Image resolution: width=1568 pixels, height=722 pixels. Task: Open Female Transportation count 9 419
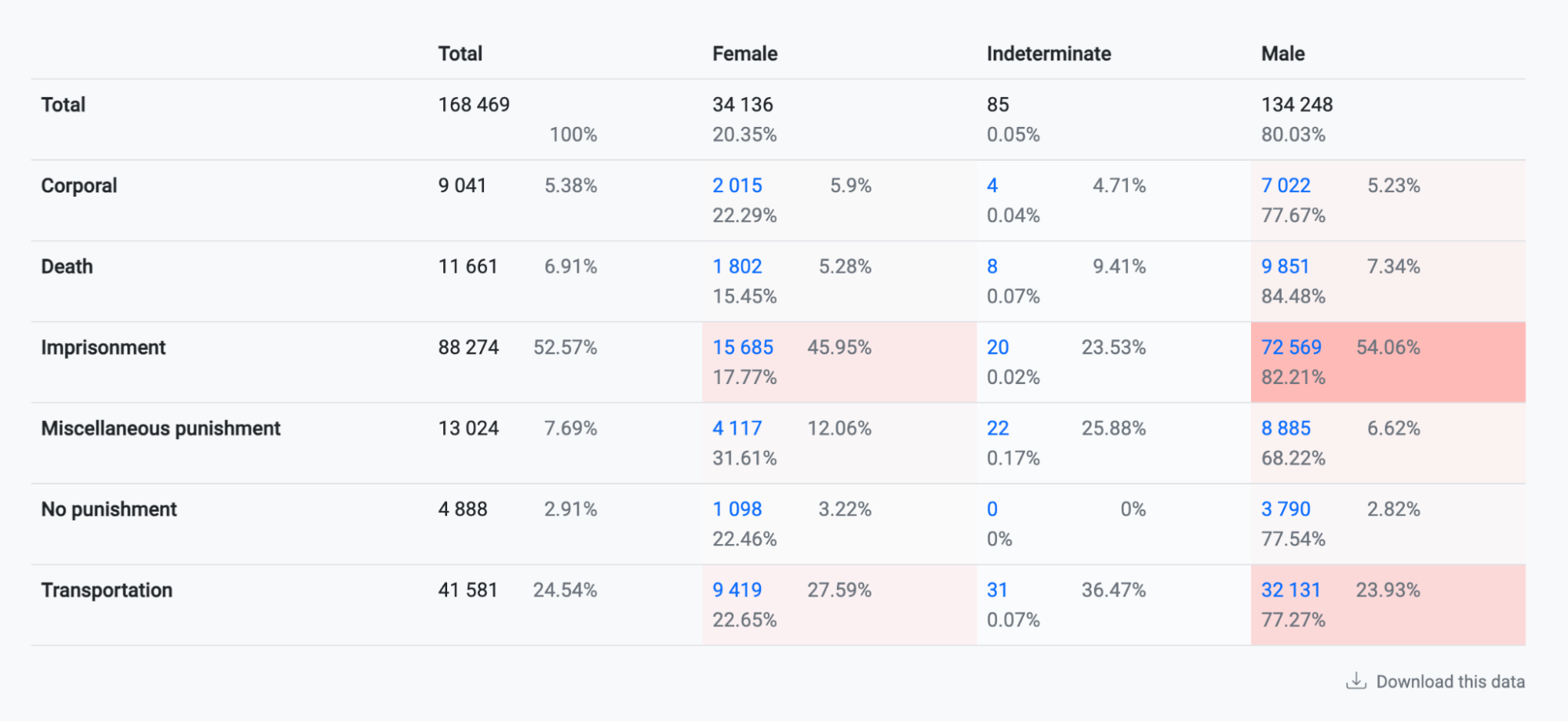(737, 590)
